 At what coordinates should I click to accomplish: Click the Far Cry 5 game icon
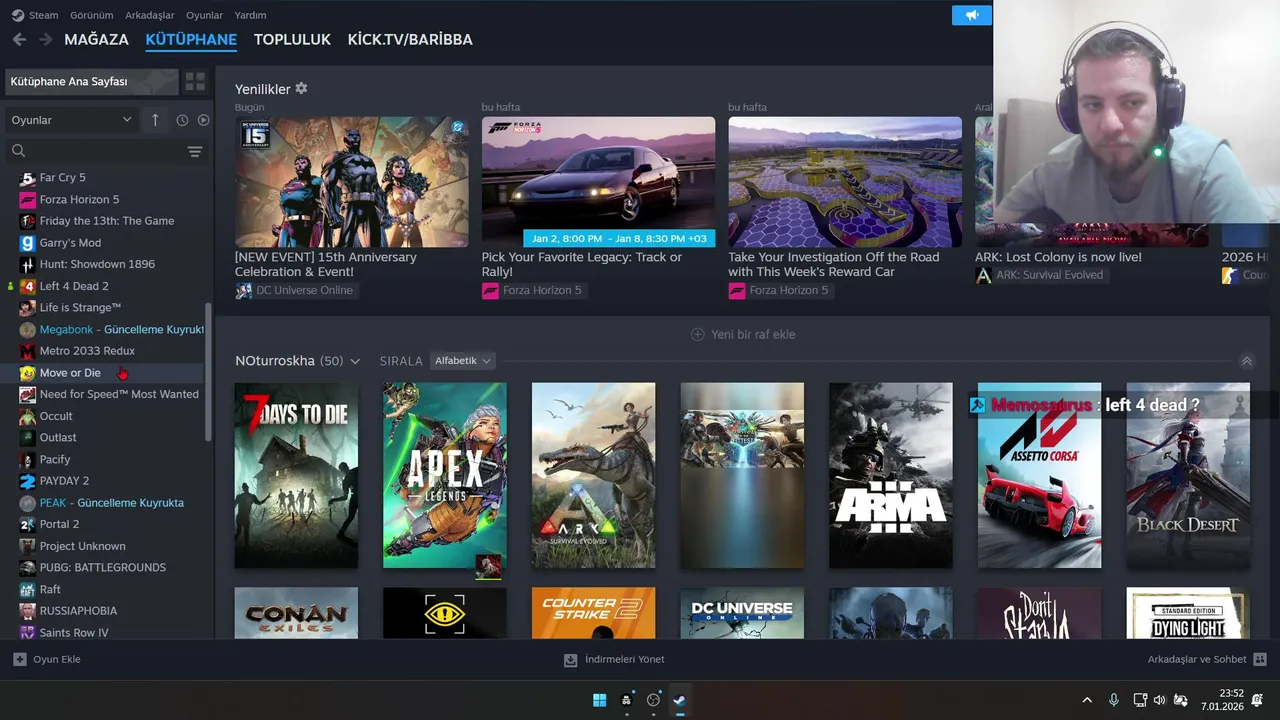pyautogui.click(x=28, y=178)
